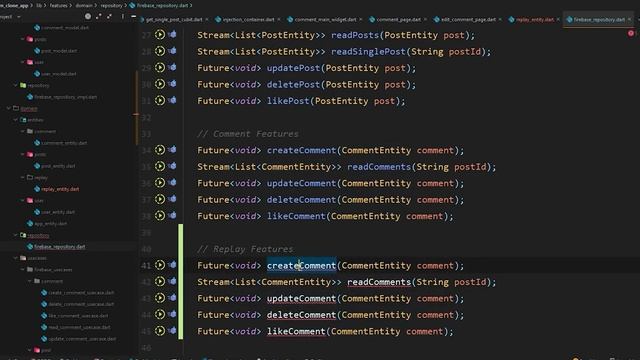Screen dimensions: 640x360
Task: Hide the project tool window
Action: (x=133, y=16)
